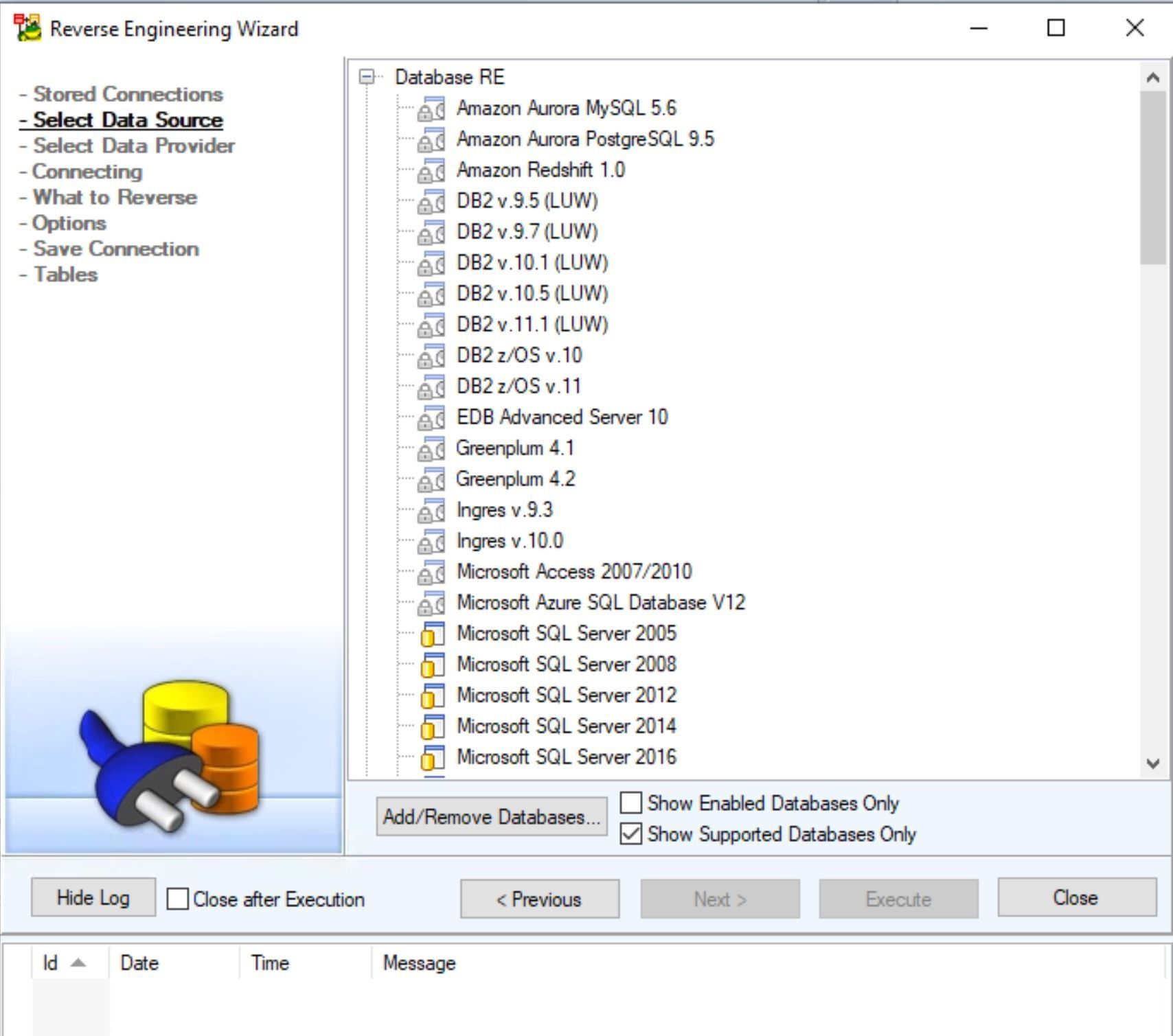
Task: Select the Microsoft SQL Server 2016 text row
Action: (567, 757)
